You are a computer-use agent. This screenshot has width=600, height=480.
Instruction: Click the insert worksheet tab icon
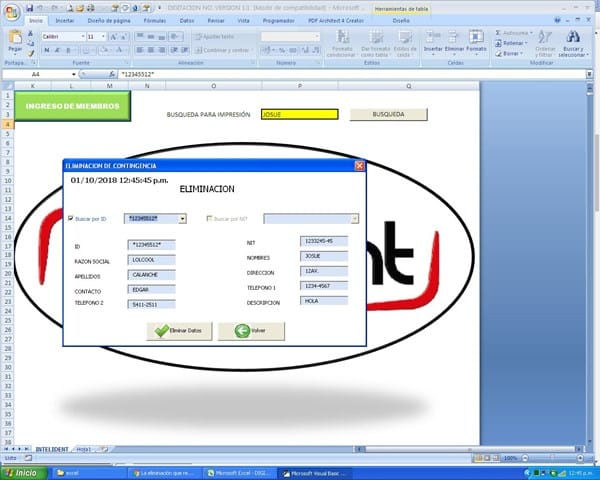point(104,449)
